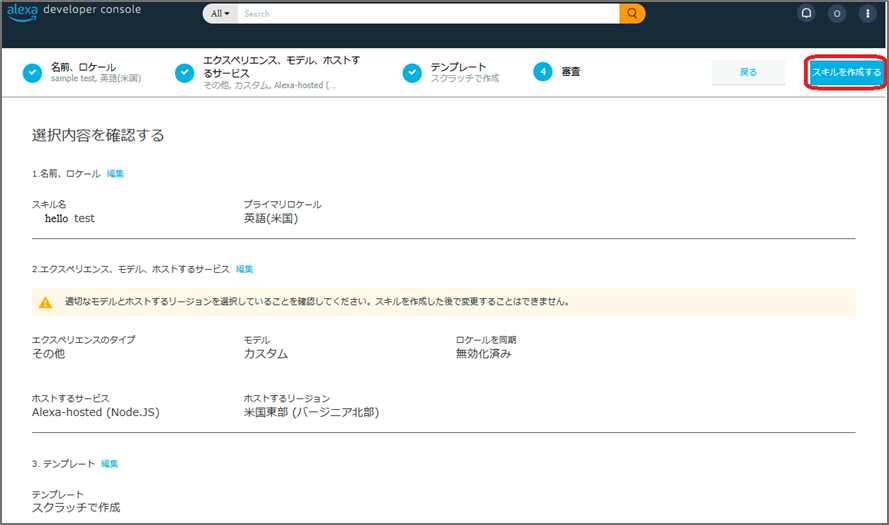Click the skill name value hello test
The height and width of the screenshot is (525, 889).
[x=70, y=218]
